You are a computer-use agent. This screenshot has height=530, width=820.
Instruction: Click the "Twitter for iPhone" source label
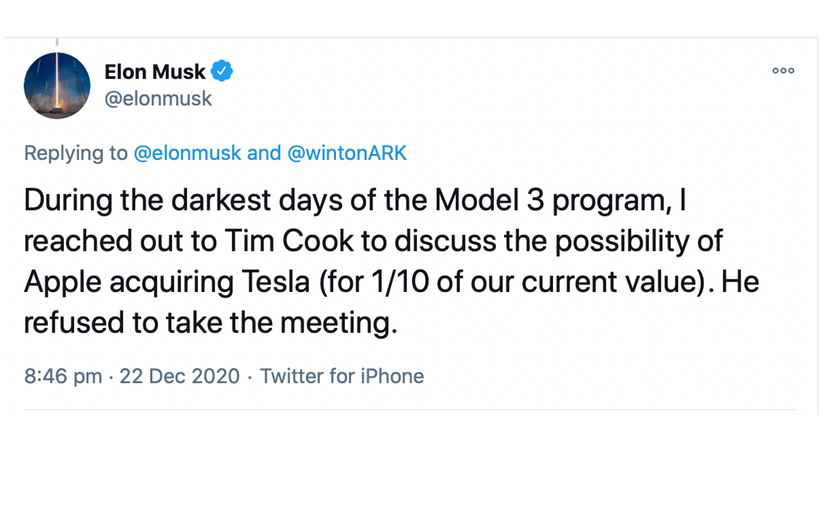[x=342, y=376]
